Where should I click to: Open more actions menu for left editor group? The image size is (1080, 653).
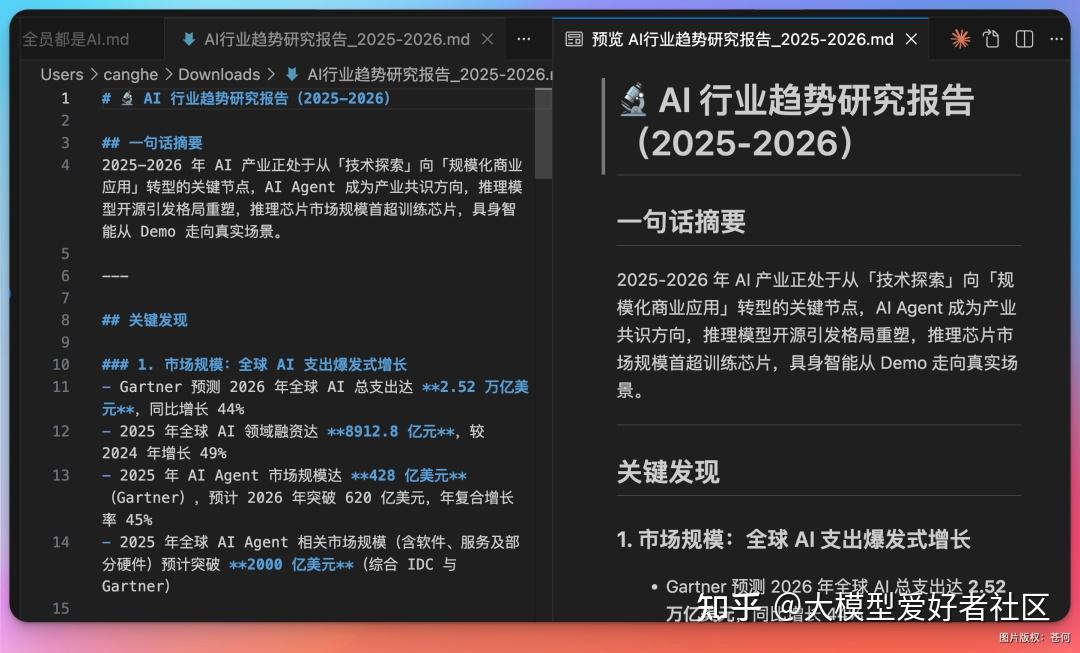point(523,39)
